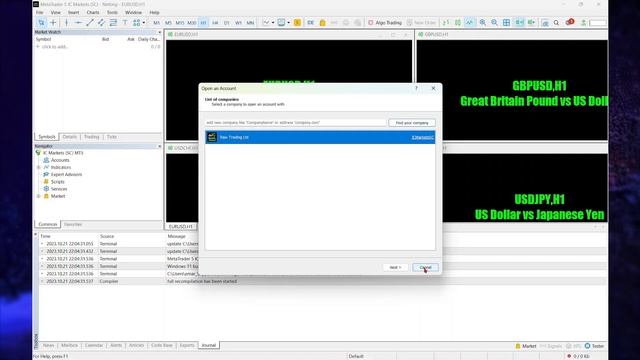Open the toolbar search magnifier

click(556, 23)
